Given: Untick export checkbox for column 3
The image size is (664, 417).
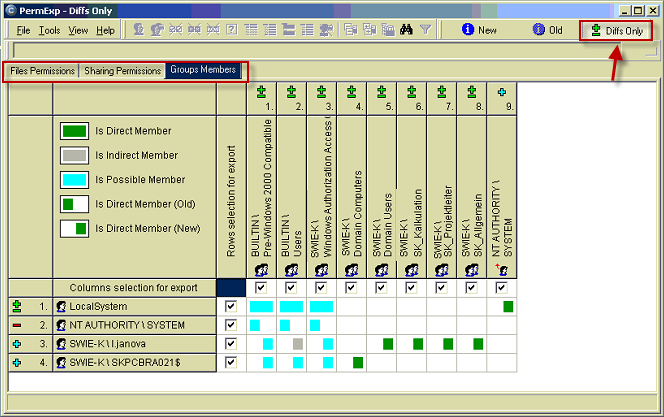Looking at the screenshot, I should (321, 288).
